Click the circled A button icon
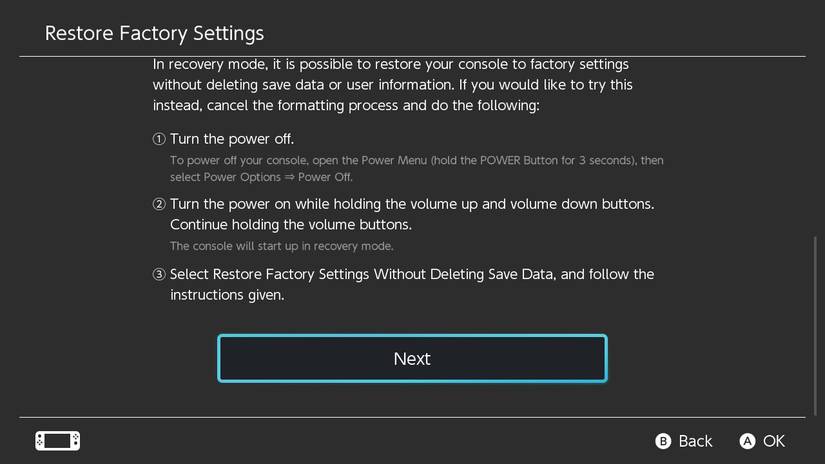Image resolution: width=825 pixels, height=464 pixels. [747, 441]
